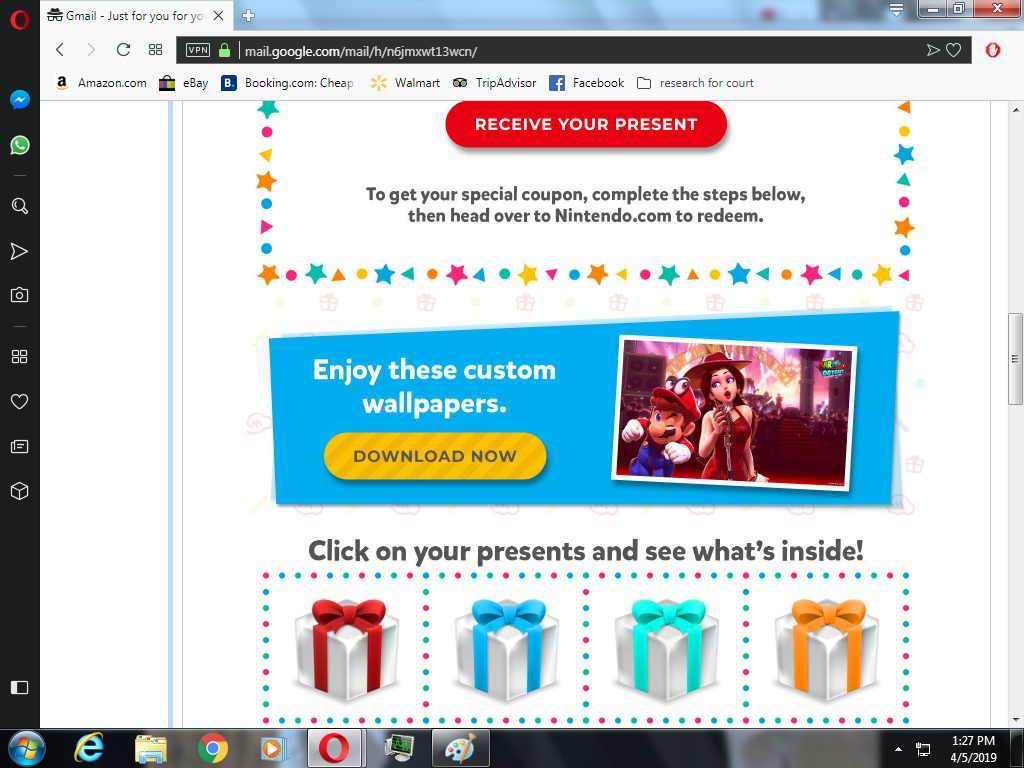The height and width of the screenshot is (768, 1024).
Task: Open the Opera main menu logo
Action: (20, 20)
